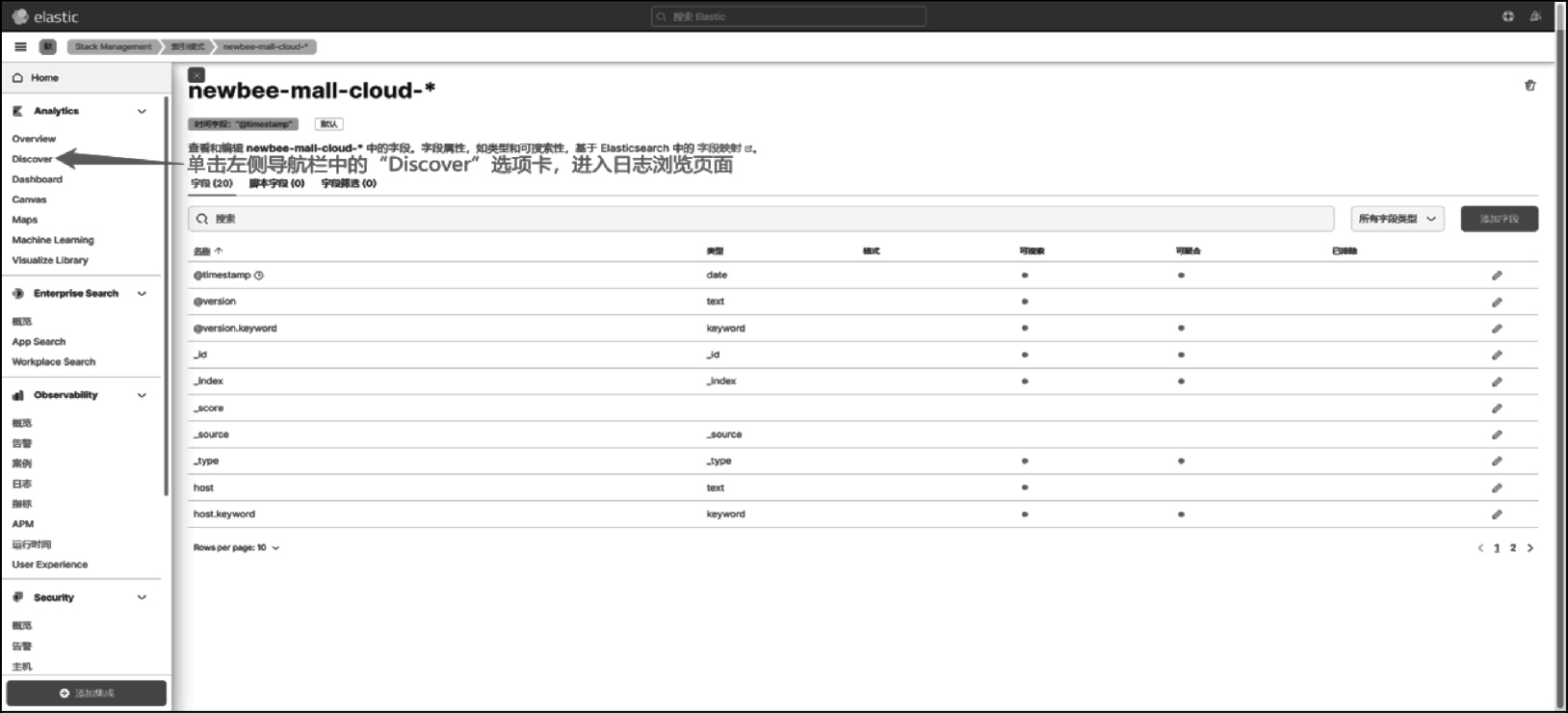Click the Home icon in sidebar
The height and width of the screenshot is (713, 1568).
pyautogui.click(x=17, y=78)
